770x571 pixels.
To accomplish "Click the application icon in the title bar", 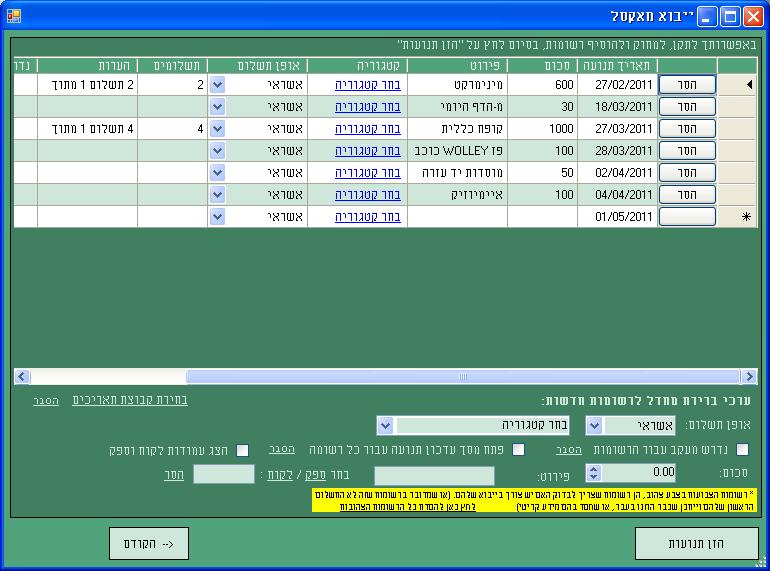I will (14, 16).
